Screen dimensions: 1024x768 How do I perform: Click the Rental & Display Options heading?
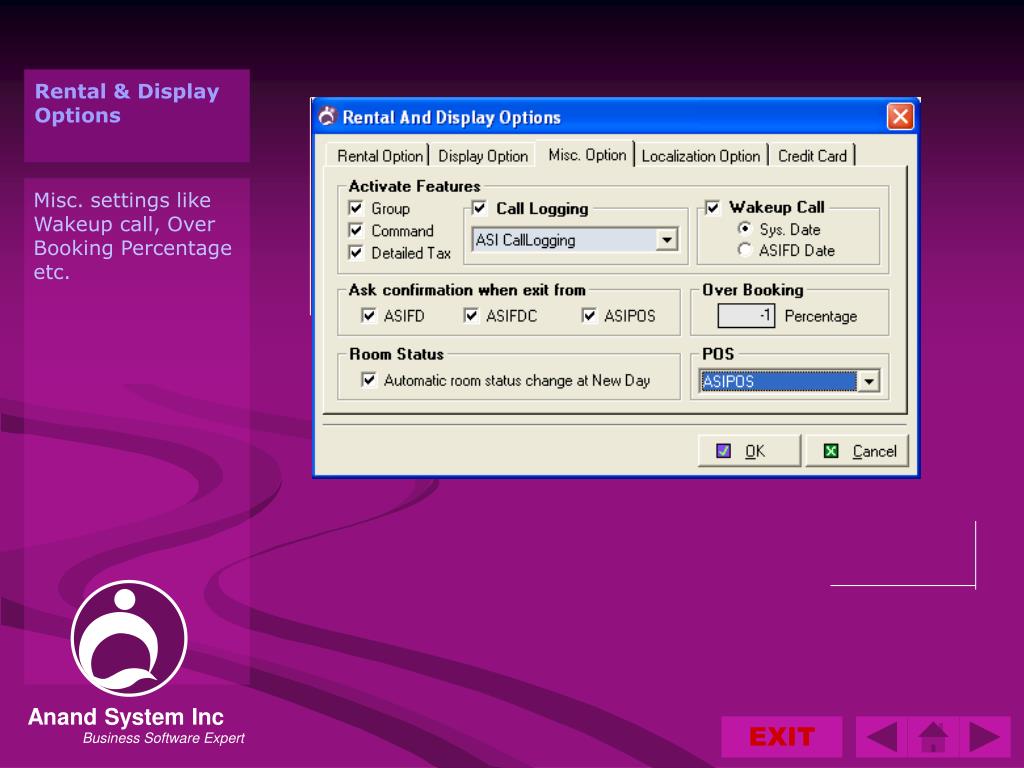127,103
